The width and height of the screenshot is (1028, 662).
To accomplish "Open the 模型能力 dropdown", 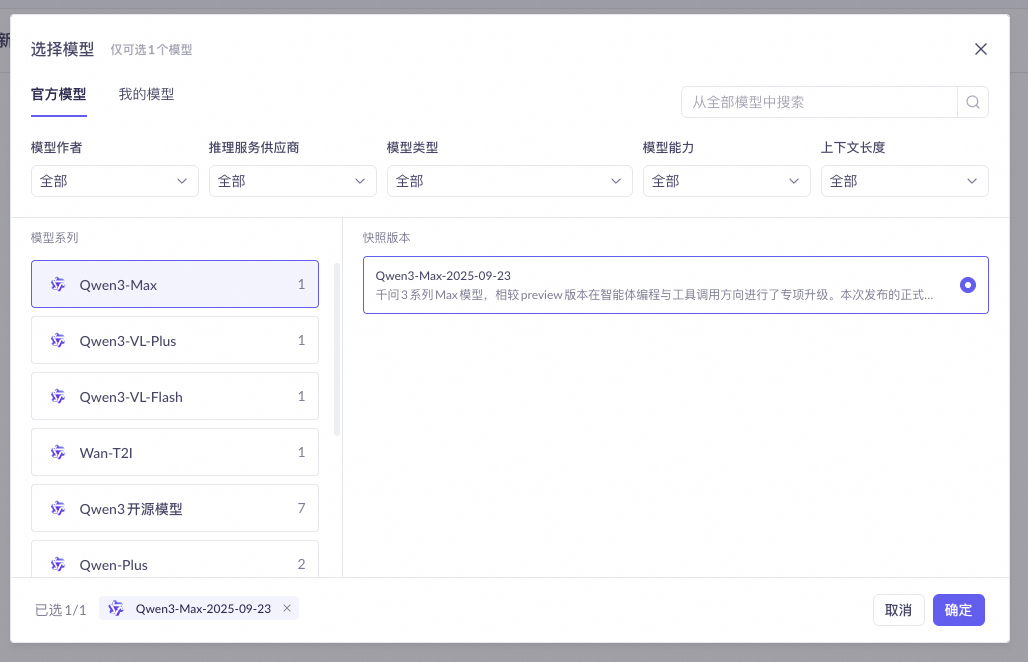I will tap(726, 181).
